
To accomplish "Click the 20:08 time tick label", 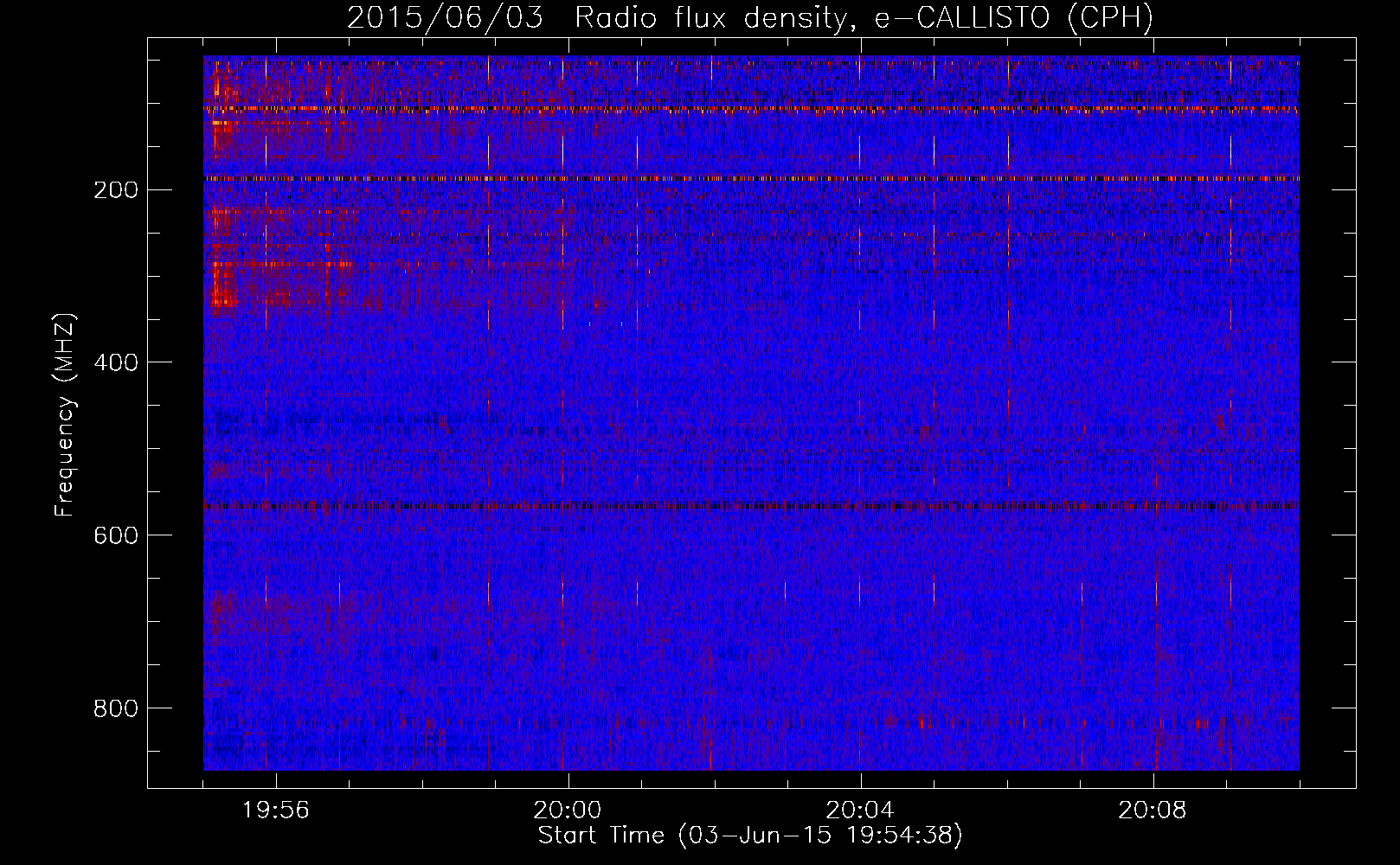I will click(1153, 811).
